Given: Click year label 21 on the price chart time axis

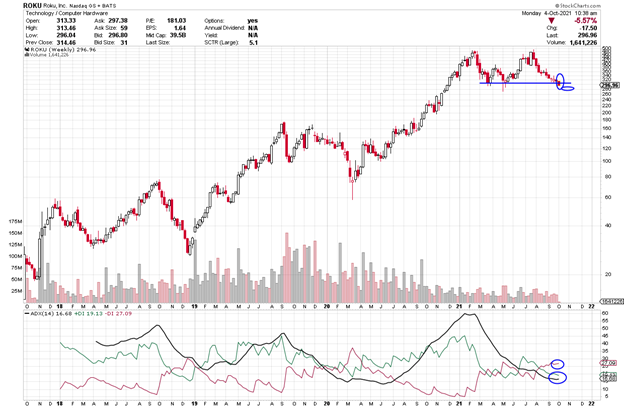Looking at the screenshot, I should [459, 306].
